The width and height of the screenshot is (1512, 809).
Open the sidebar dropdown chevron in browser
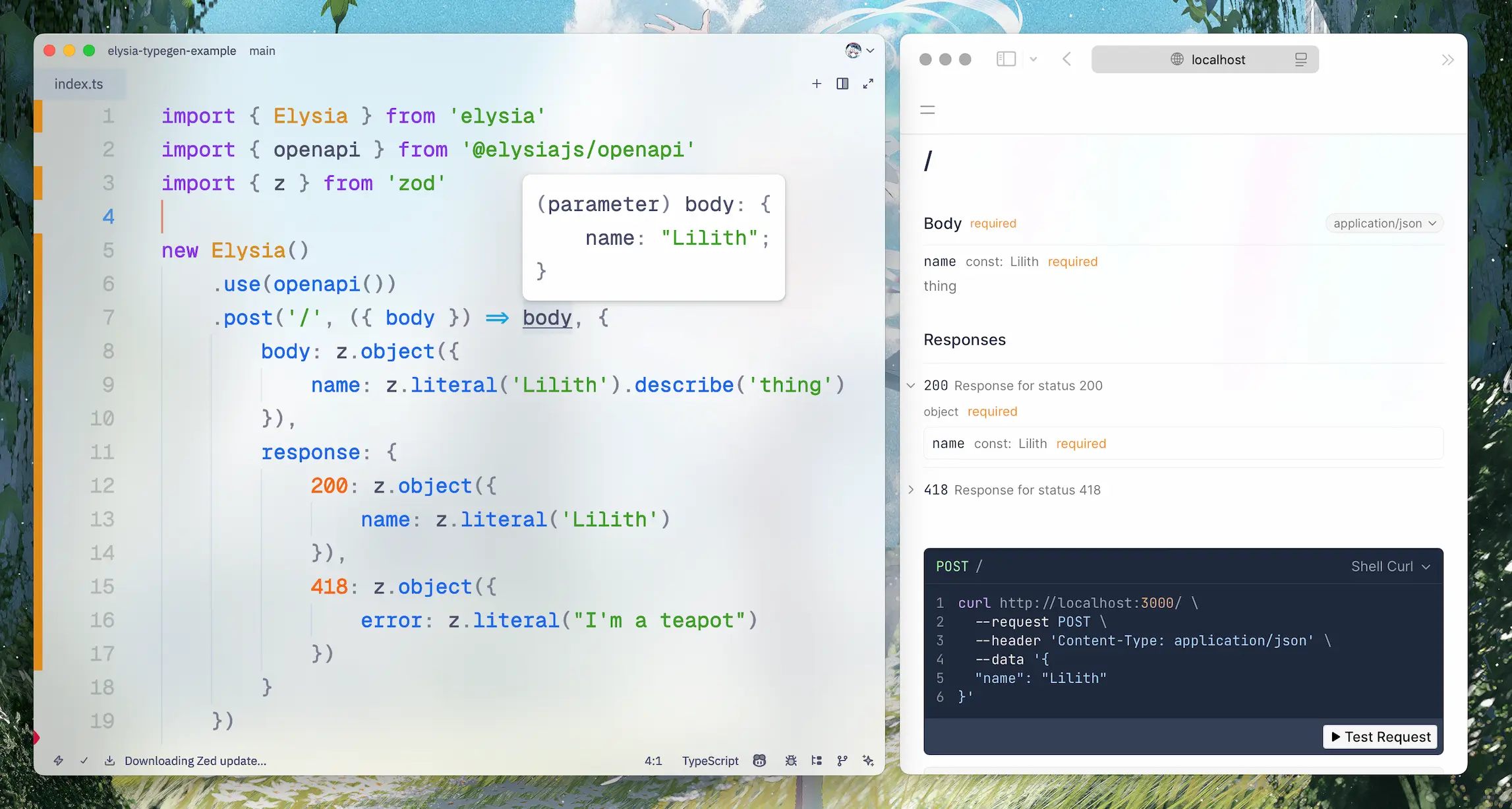point(1033,59)
